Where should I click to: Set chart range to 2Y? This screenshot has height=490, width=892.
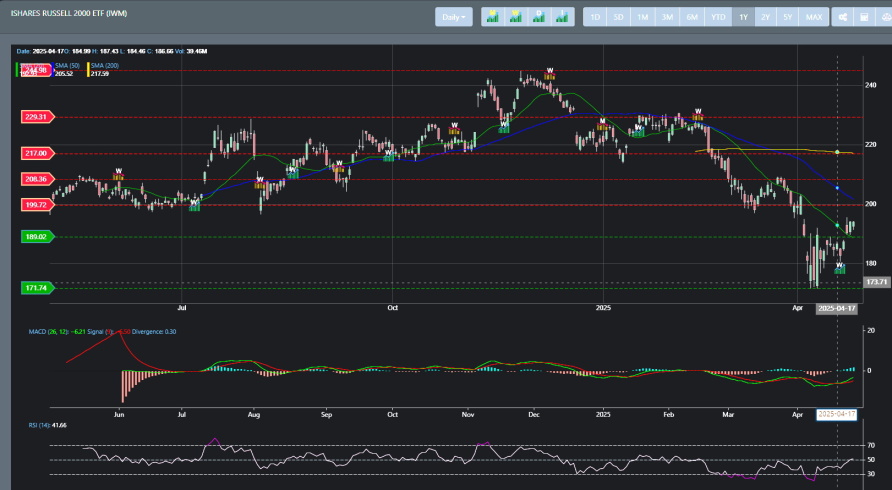tap(766, 17)
